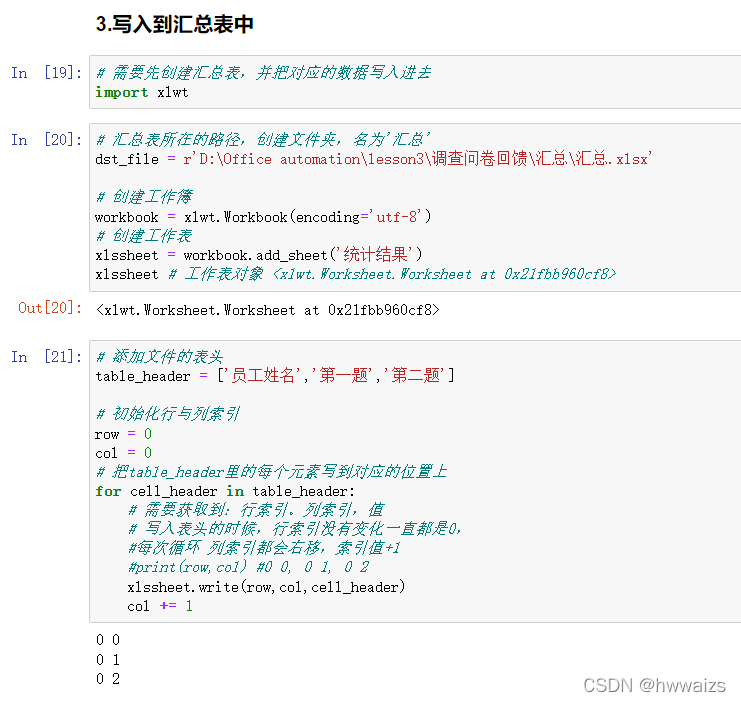
Task: Click the for cell_header in table_header line
Action: [x=225, y=492]
